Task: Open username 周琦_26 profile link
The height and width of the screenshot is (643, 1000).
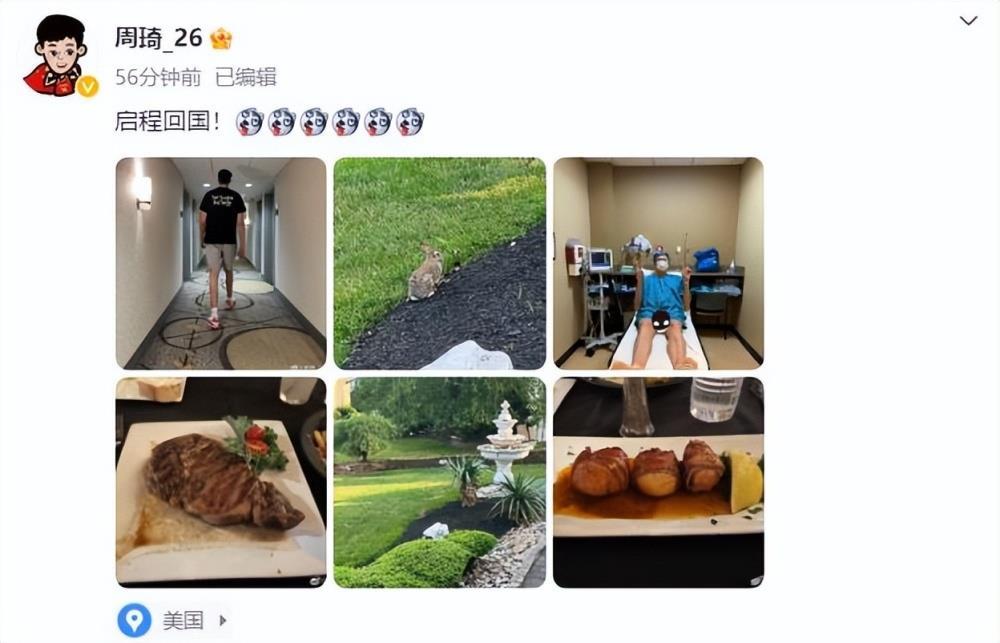Action: 158,38
